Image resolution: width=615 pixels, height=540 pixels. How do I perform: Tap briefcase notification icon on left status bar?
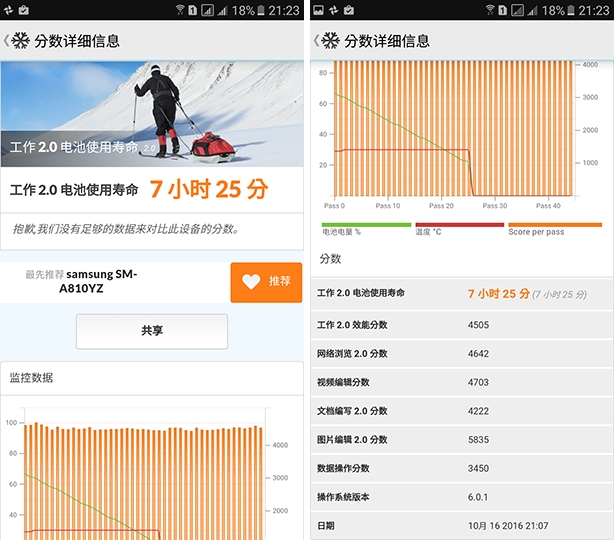24,10
